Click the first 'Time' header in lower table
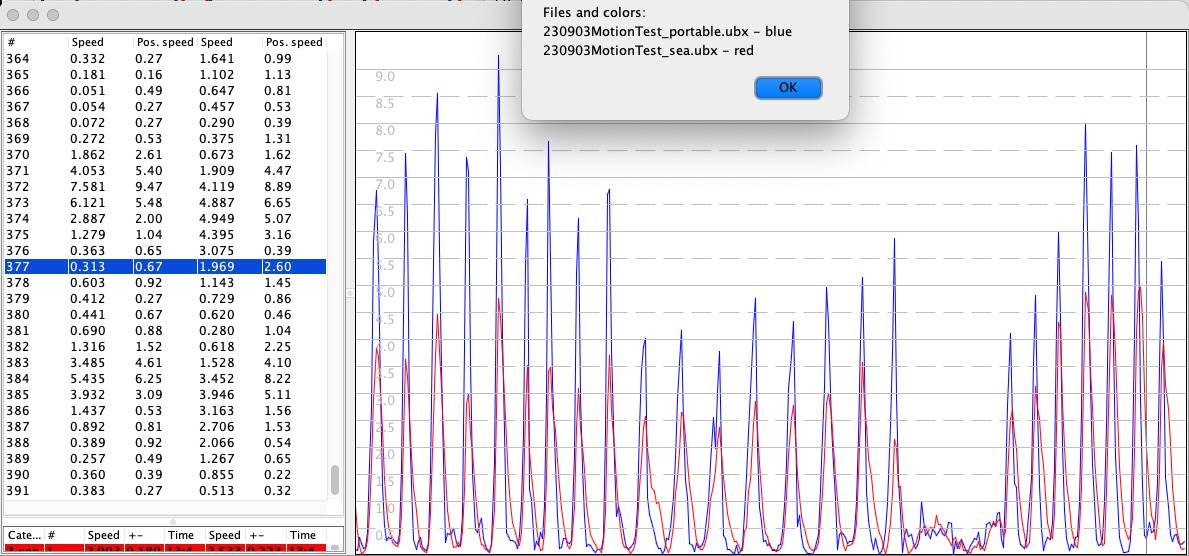 (181, 535)
